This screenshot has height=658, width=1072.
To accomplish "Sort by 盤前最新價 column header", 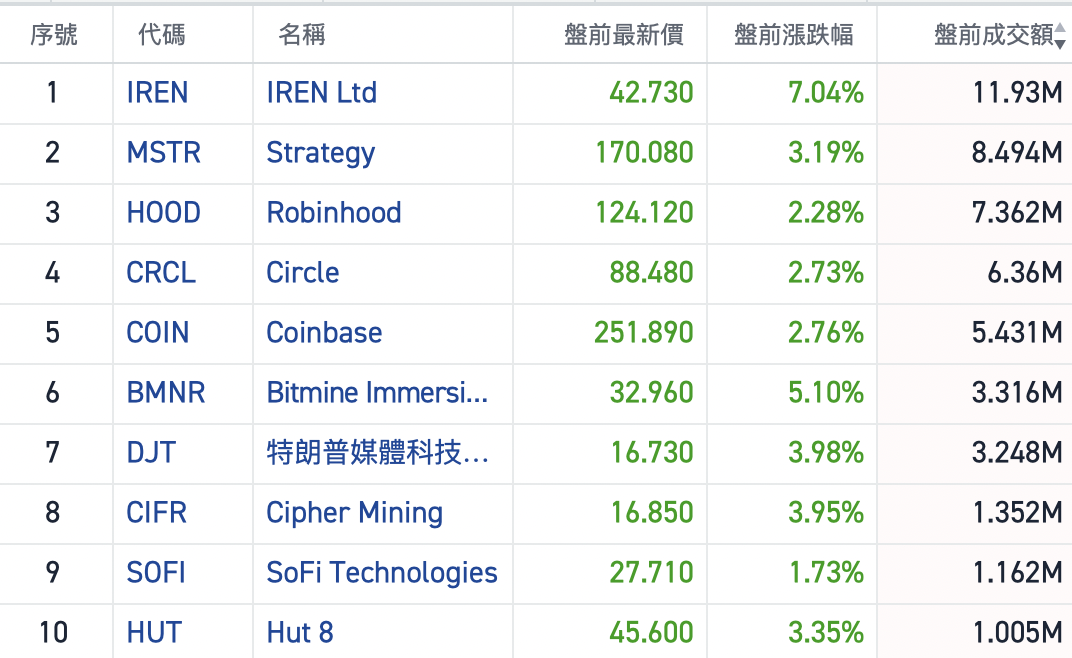I will [623, 36].
